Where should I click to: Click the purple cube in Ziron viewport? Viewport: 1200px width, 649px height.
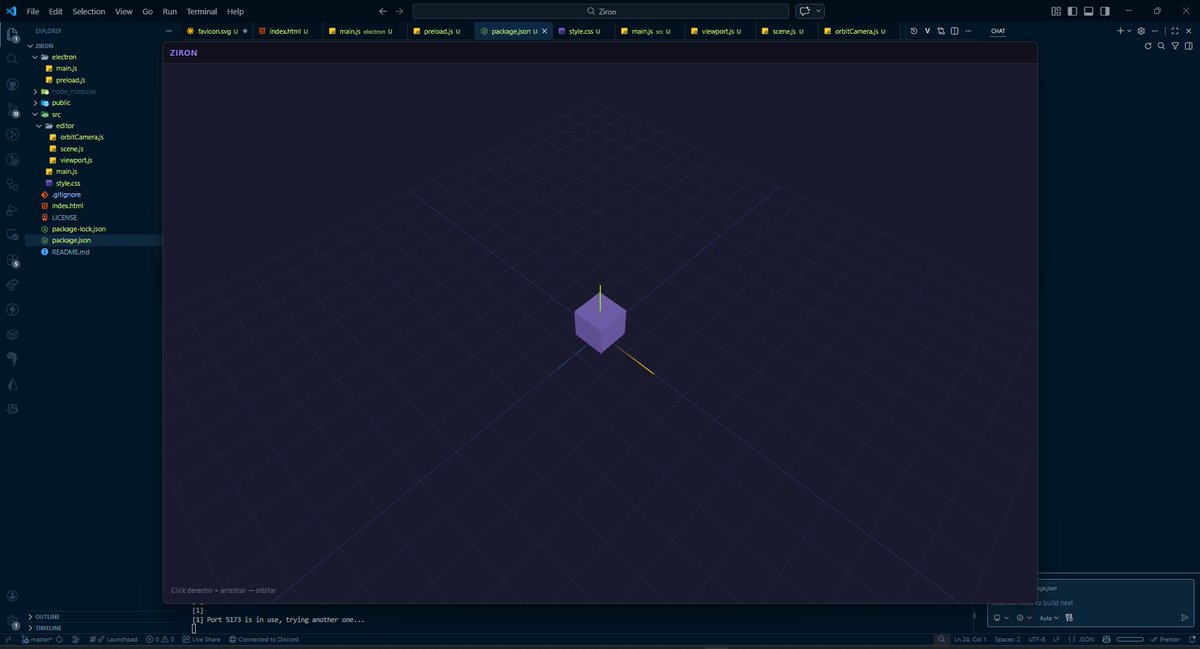tap(600, 322)
